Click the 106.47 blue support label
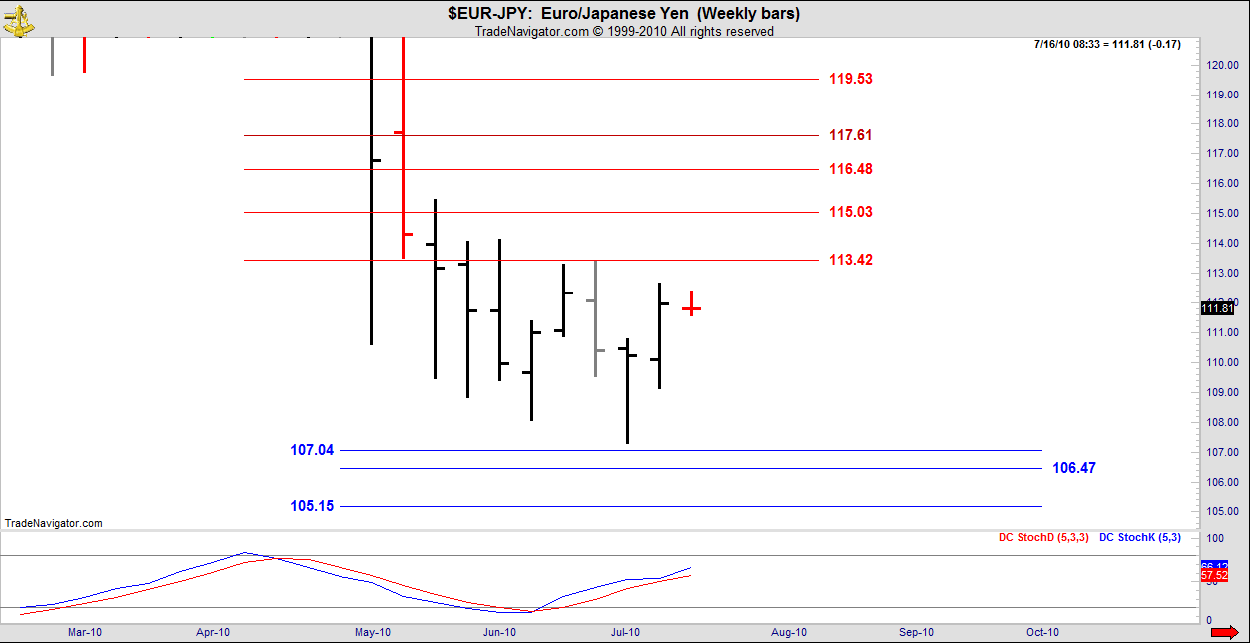Screen dimensions: 1250x643 pyautogui.click(x=1074, y=468)
